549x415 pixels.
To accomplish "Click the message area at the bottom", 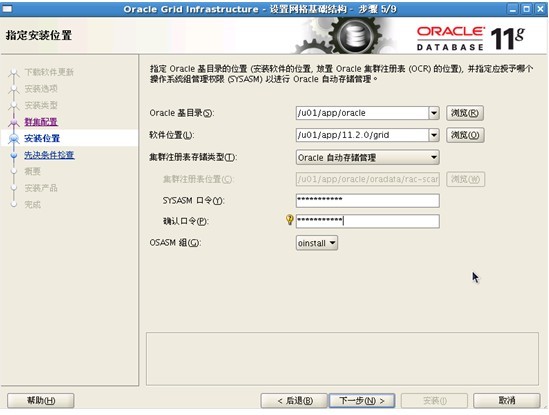I will click(x=342, y=359).
